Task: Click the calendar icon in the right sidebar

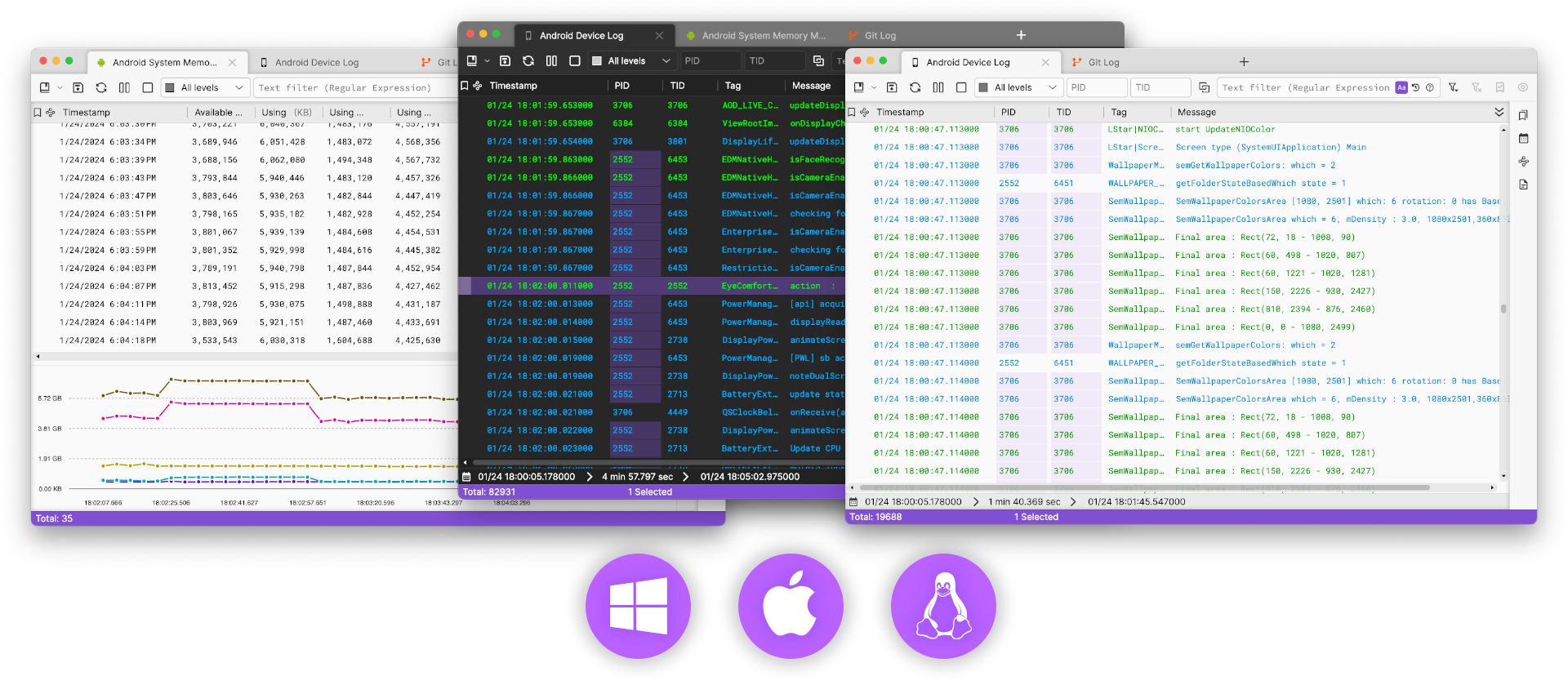Action: (1523, 139)
